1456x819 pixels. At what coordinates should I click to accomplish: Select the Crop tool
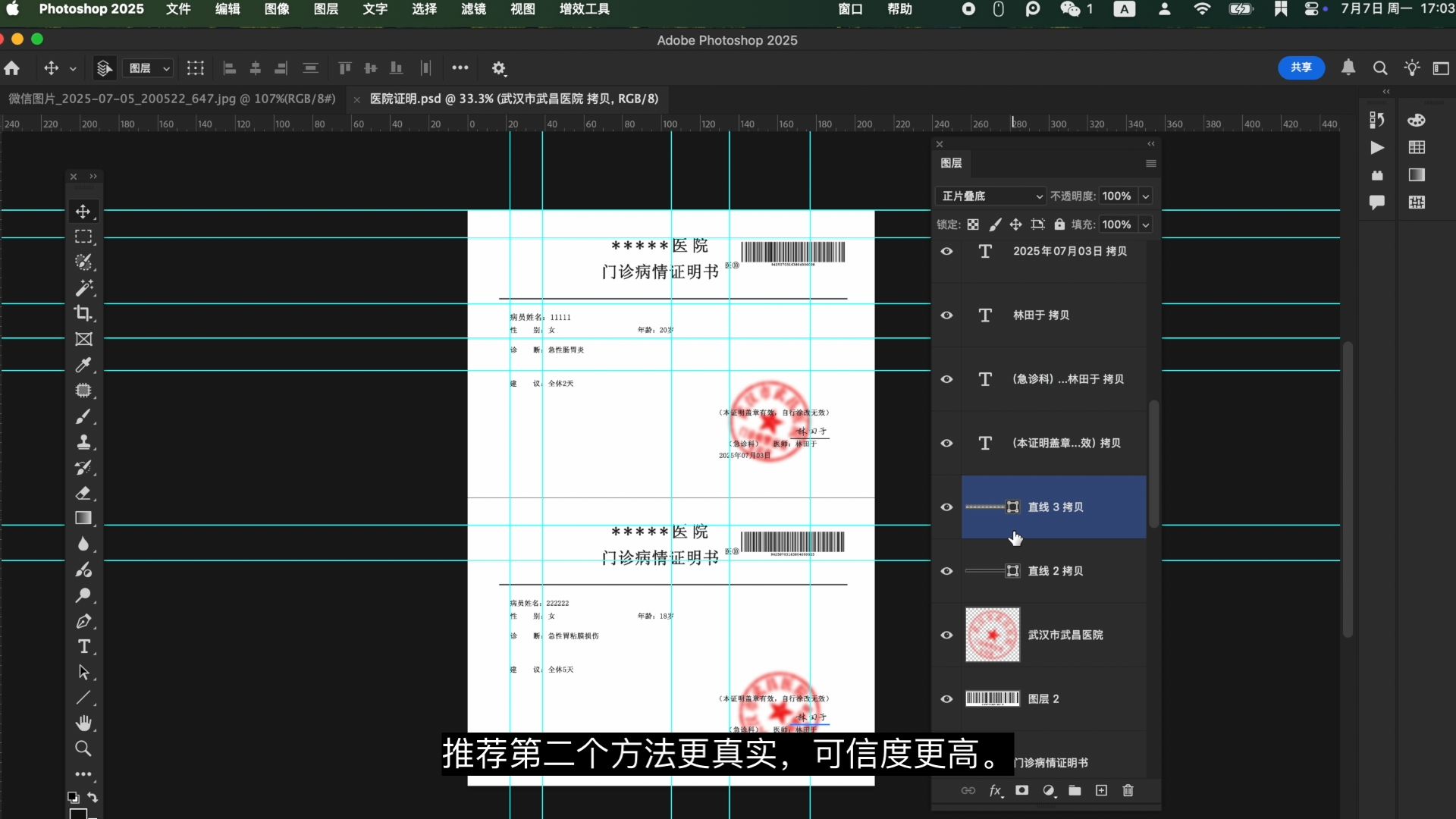pos(83,313)
